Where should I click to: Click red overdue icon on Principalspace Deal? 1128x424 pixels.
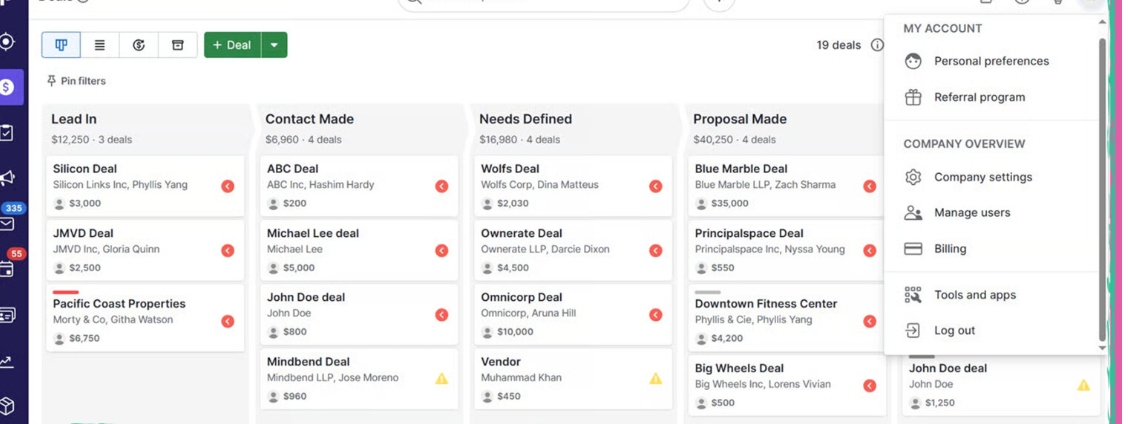click(x=870, y=251)
